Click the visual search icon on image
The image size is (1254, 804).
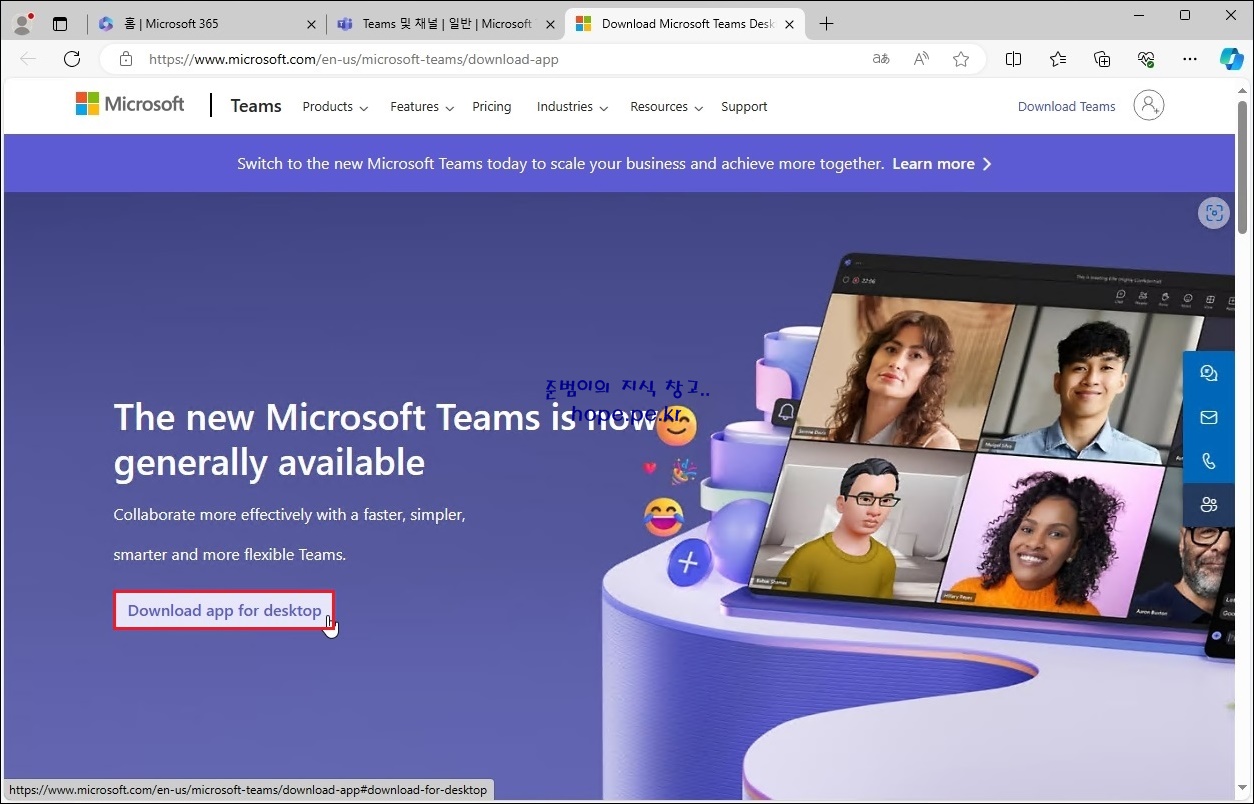pos(1214,212)
